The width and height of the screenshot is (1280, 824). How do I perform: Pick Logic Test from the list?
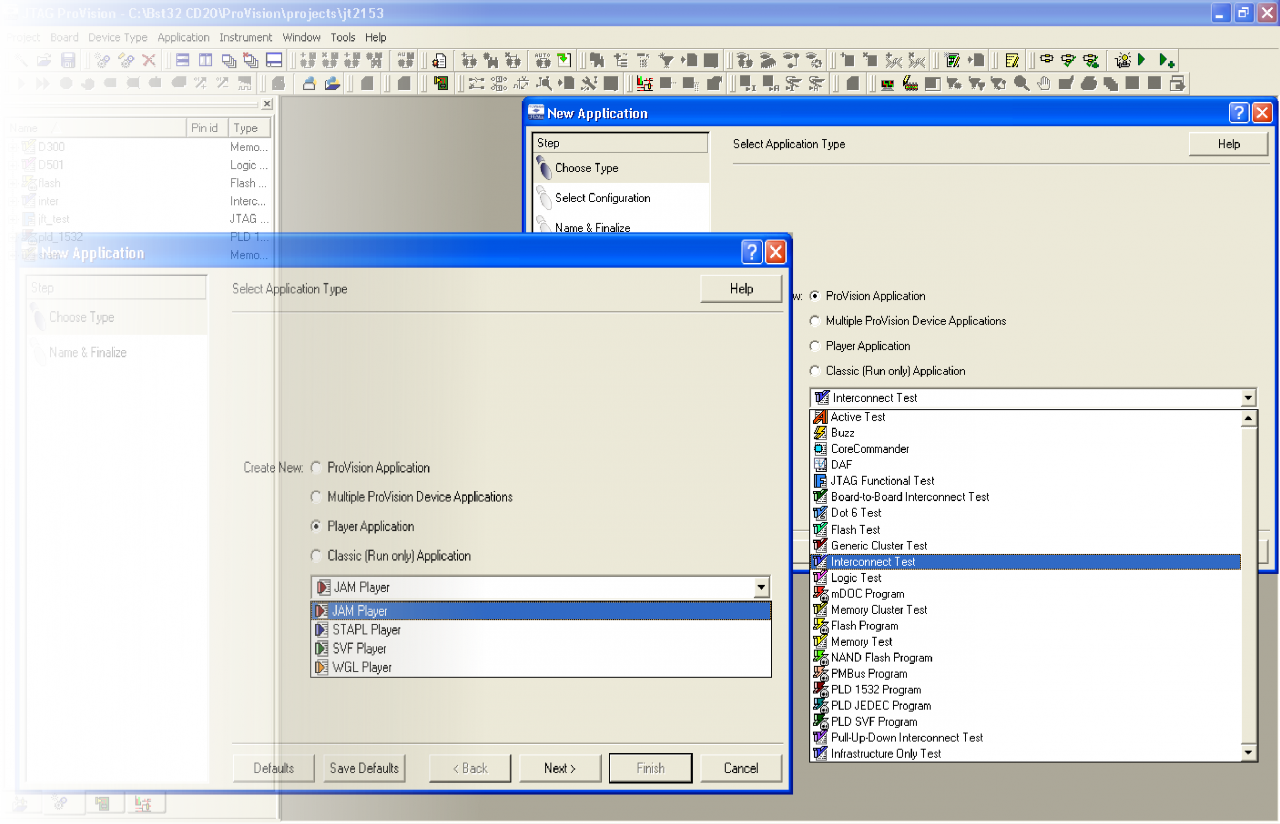pyautogui.click(x=1025, y=578)
